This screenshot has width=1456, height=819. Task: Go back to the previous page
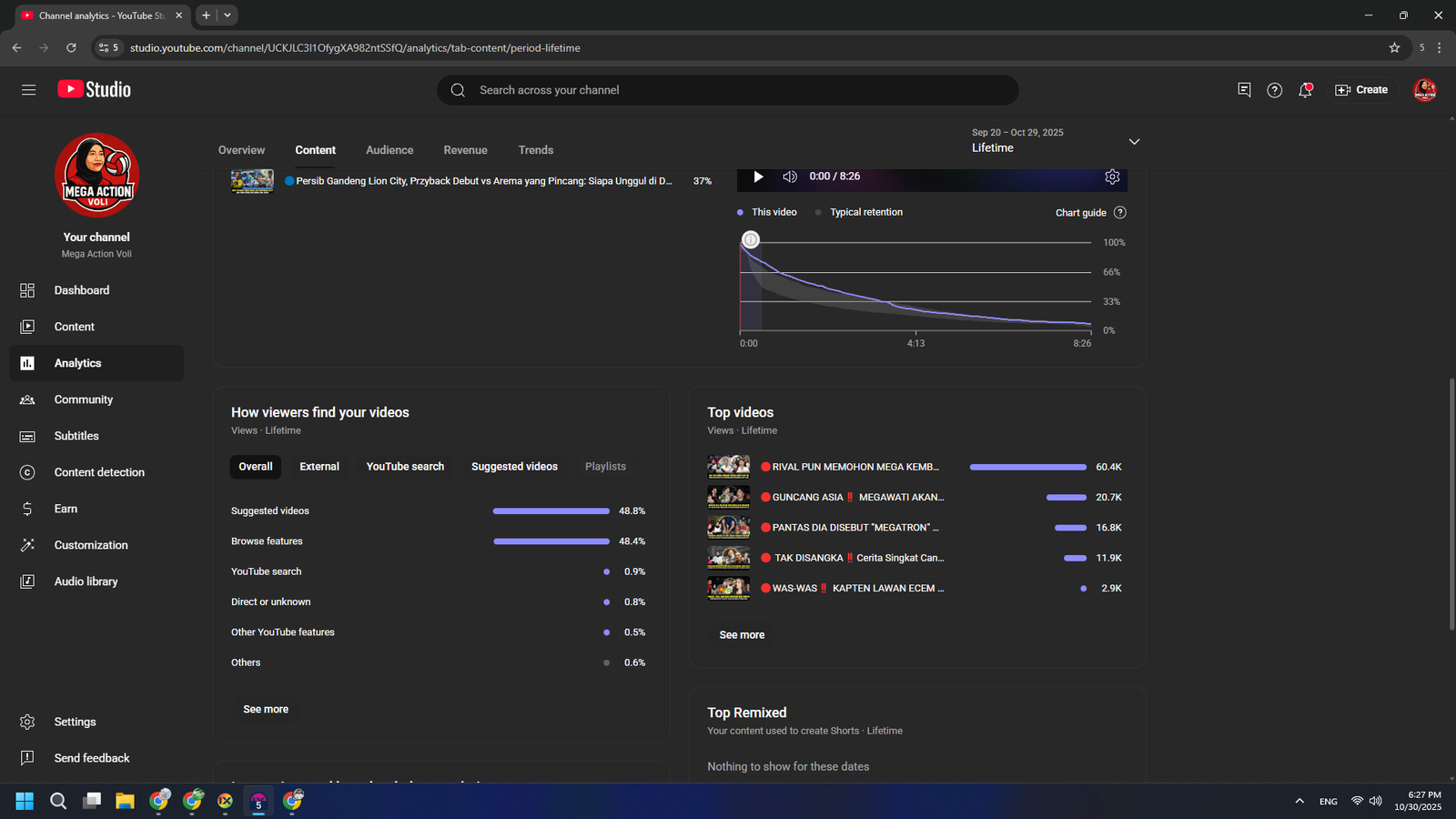[16, 47]
